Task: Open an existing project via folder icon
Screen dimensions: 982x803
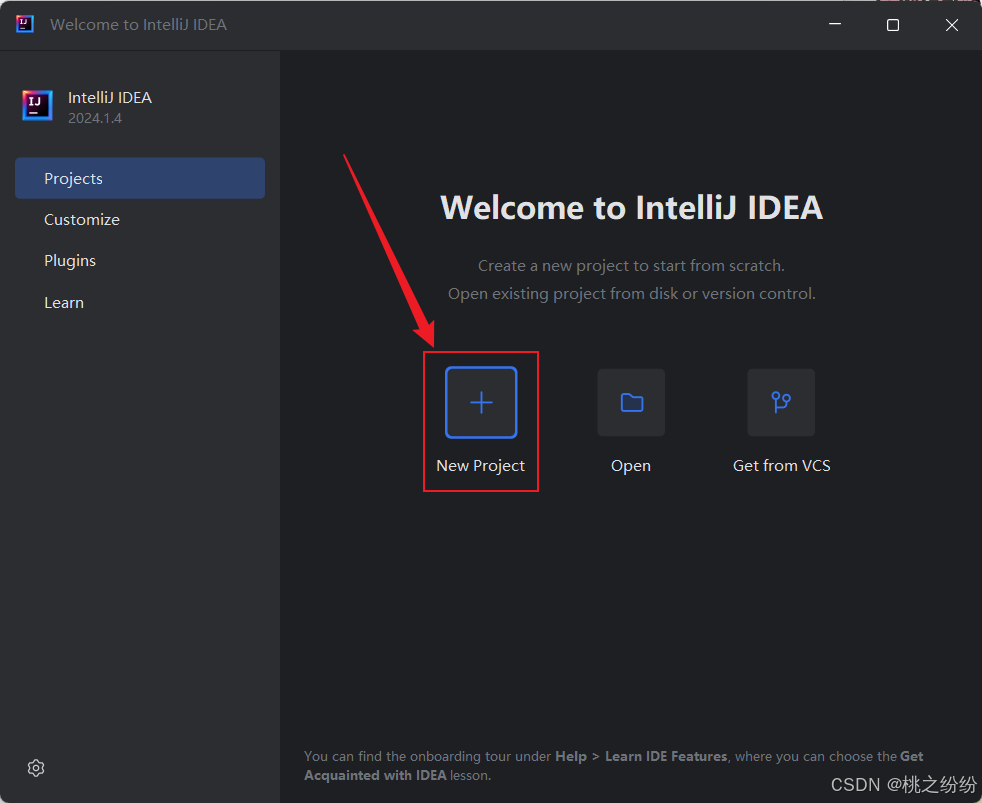Action: pyautogui.click(x=631, y=402)
